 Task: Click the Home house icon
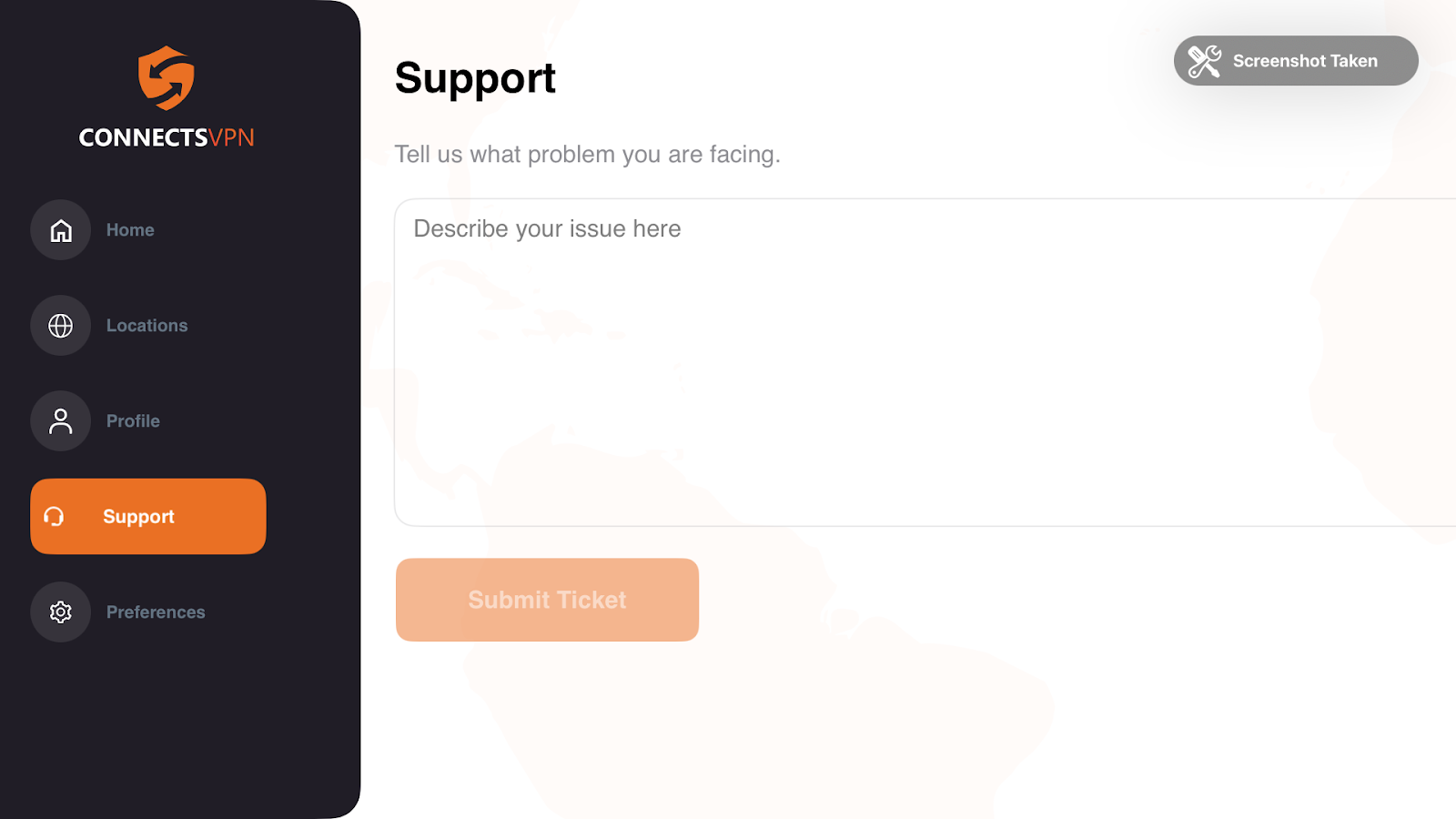(x=61, y=230)
